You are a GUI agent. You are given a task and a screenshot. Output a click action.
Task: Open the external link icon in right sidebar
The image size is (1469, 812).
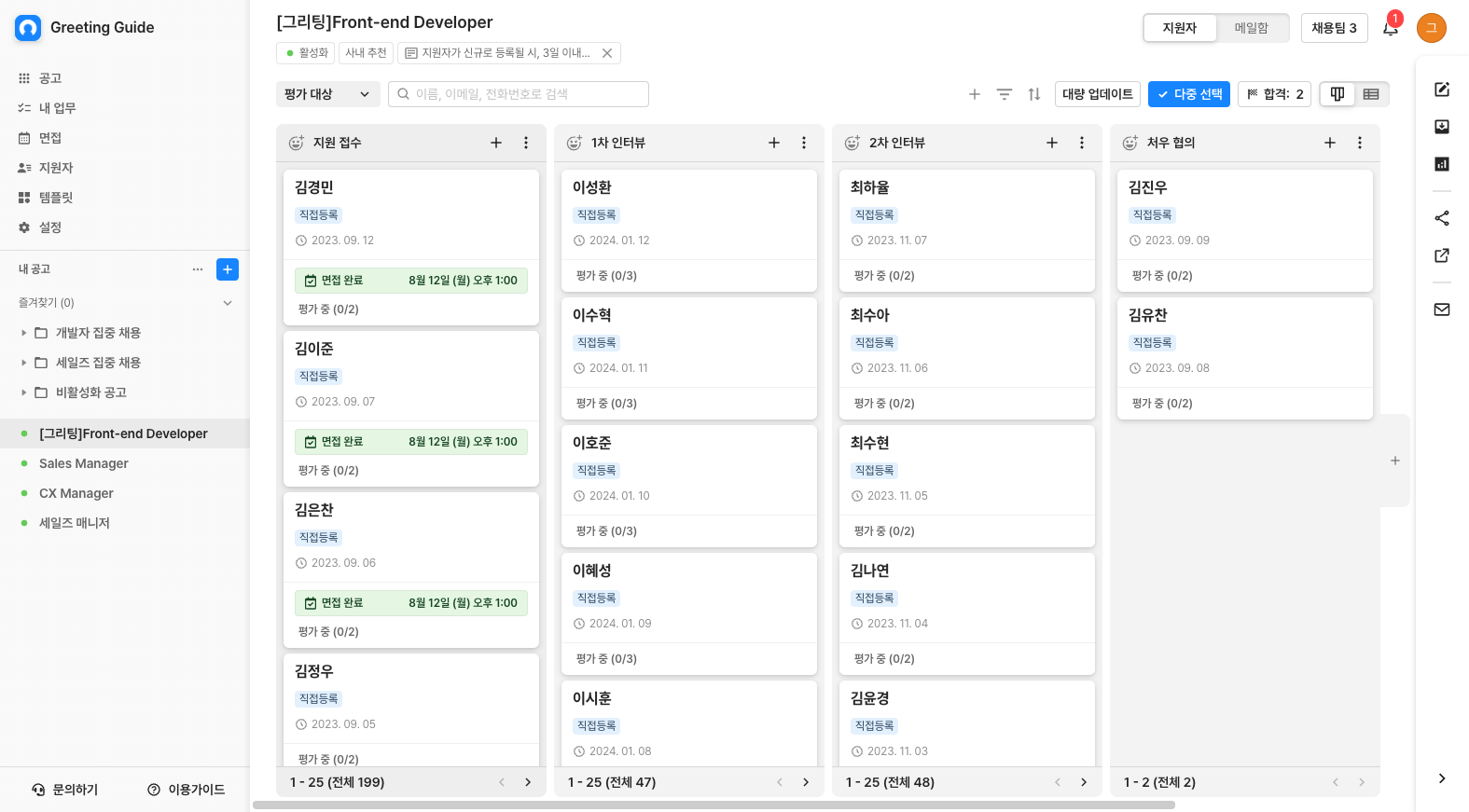pyautogui.click(x=1442, y=255)
